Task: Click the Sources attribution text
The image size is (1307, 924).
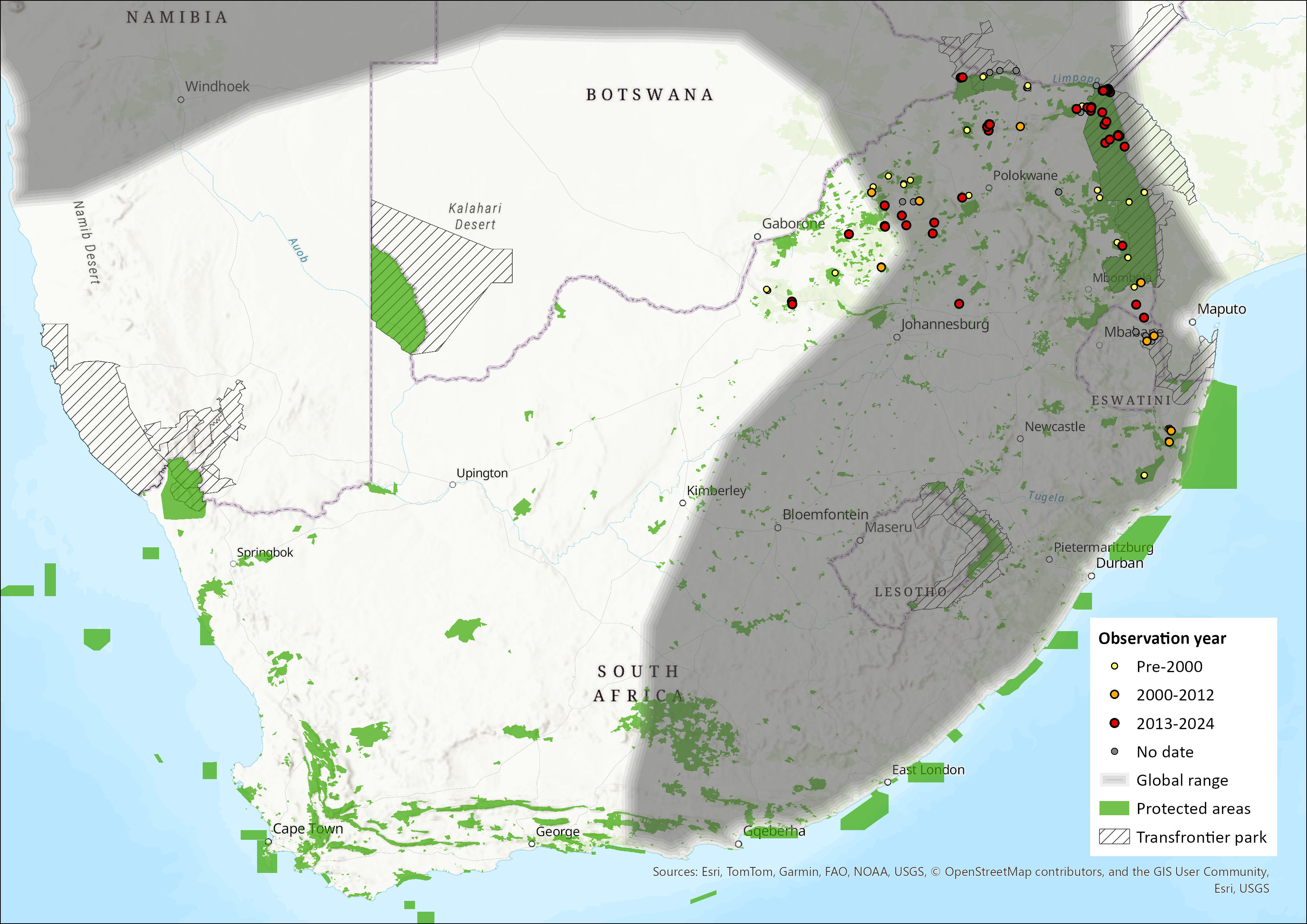Action: click(x=961, y=871)
